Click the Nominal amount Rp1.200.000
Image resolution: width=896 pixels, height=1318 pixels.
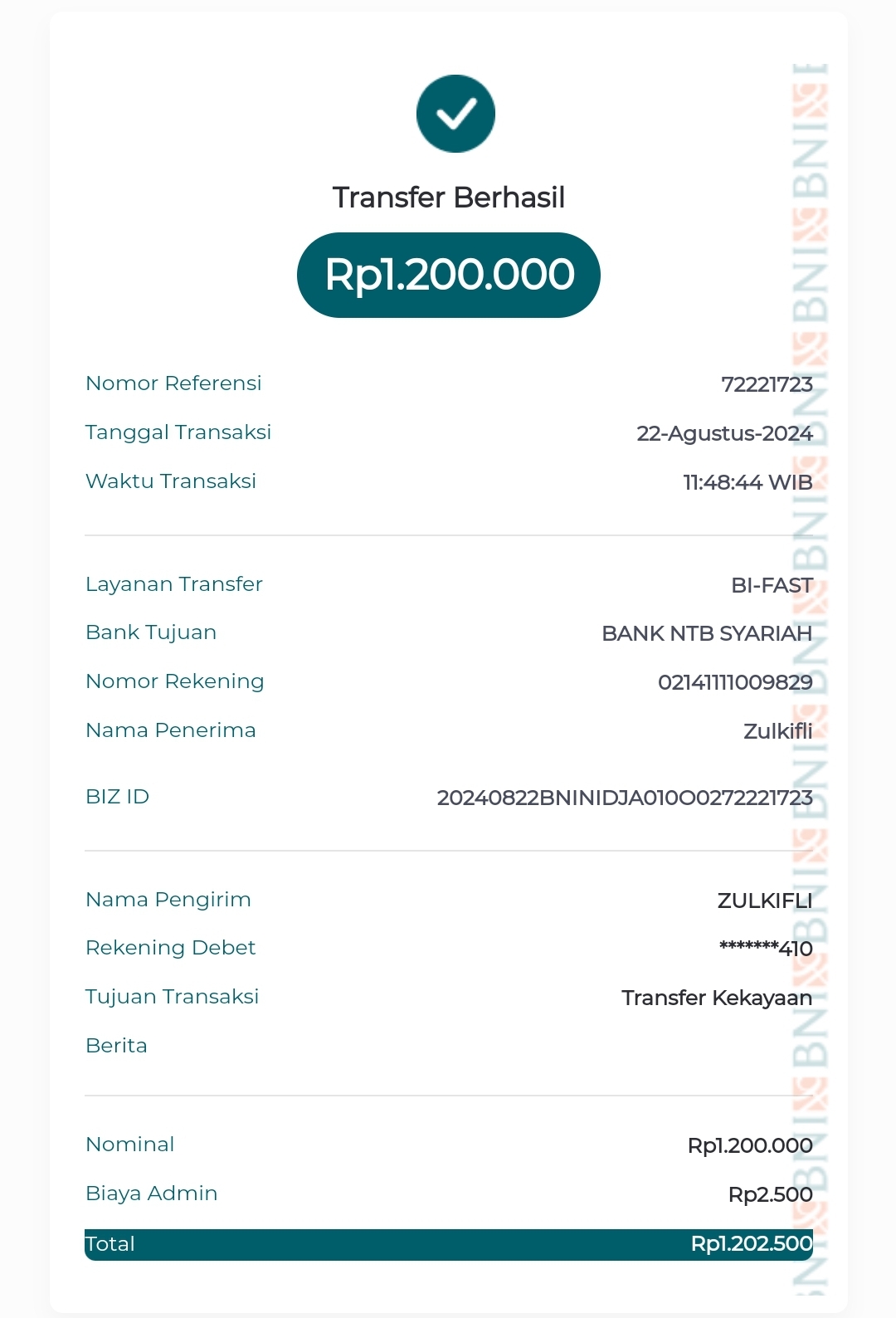(x=750, y=1145)
